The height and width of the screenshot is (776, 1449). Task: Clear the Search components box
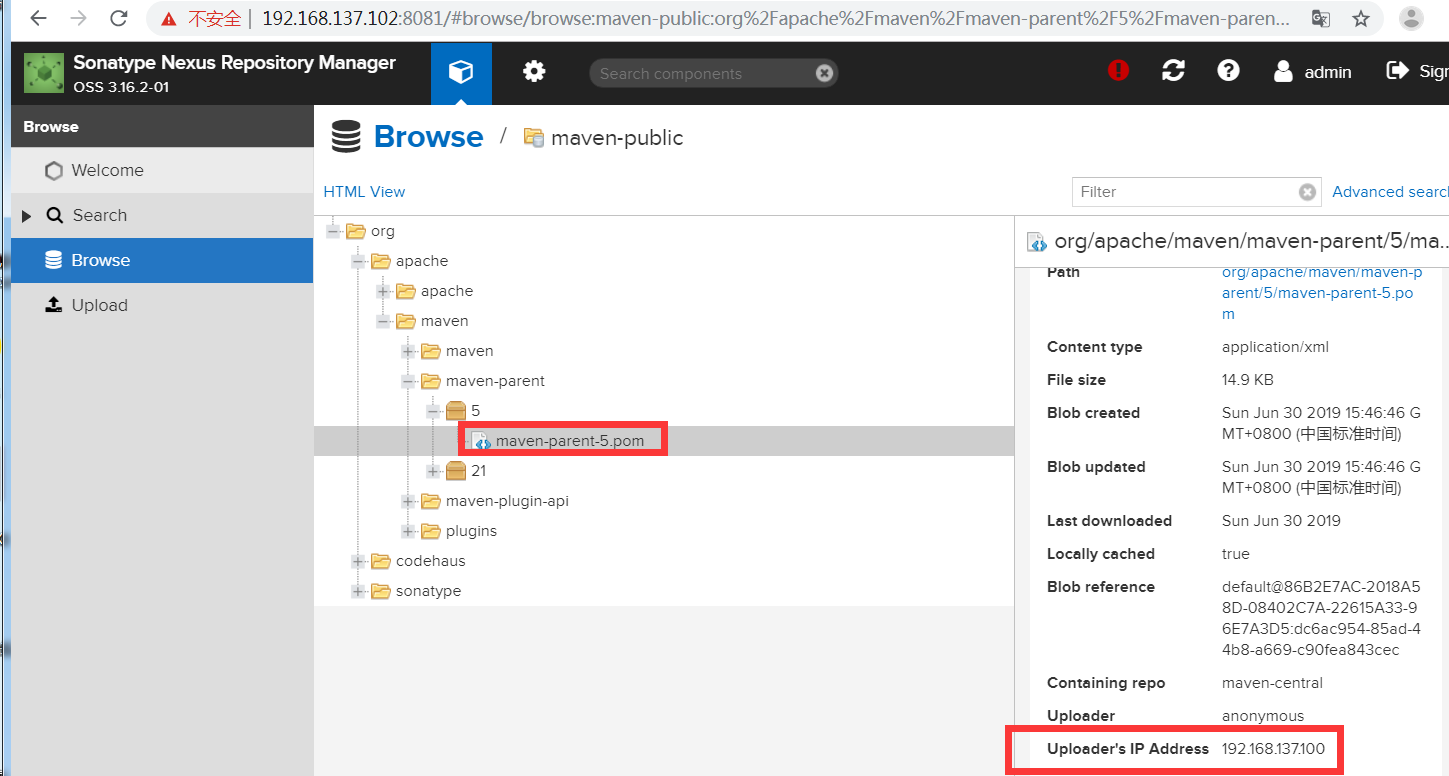[x=824, y=73]
